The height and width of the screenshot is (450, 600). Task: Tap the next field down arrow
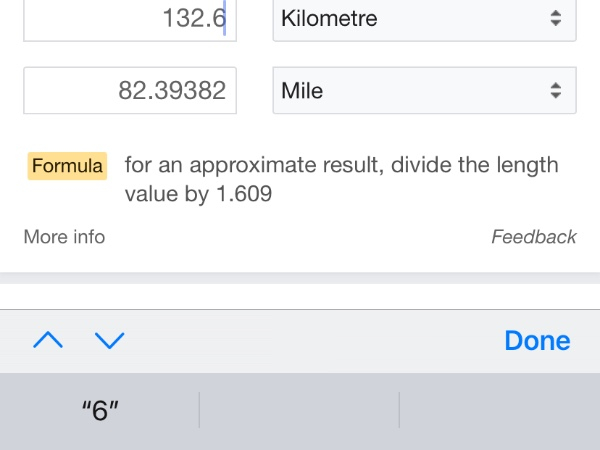pos(109,341)
